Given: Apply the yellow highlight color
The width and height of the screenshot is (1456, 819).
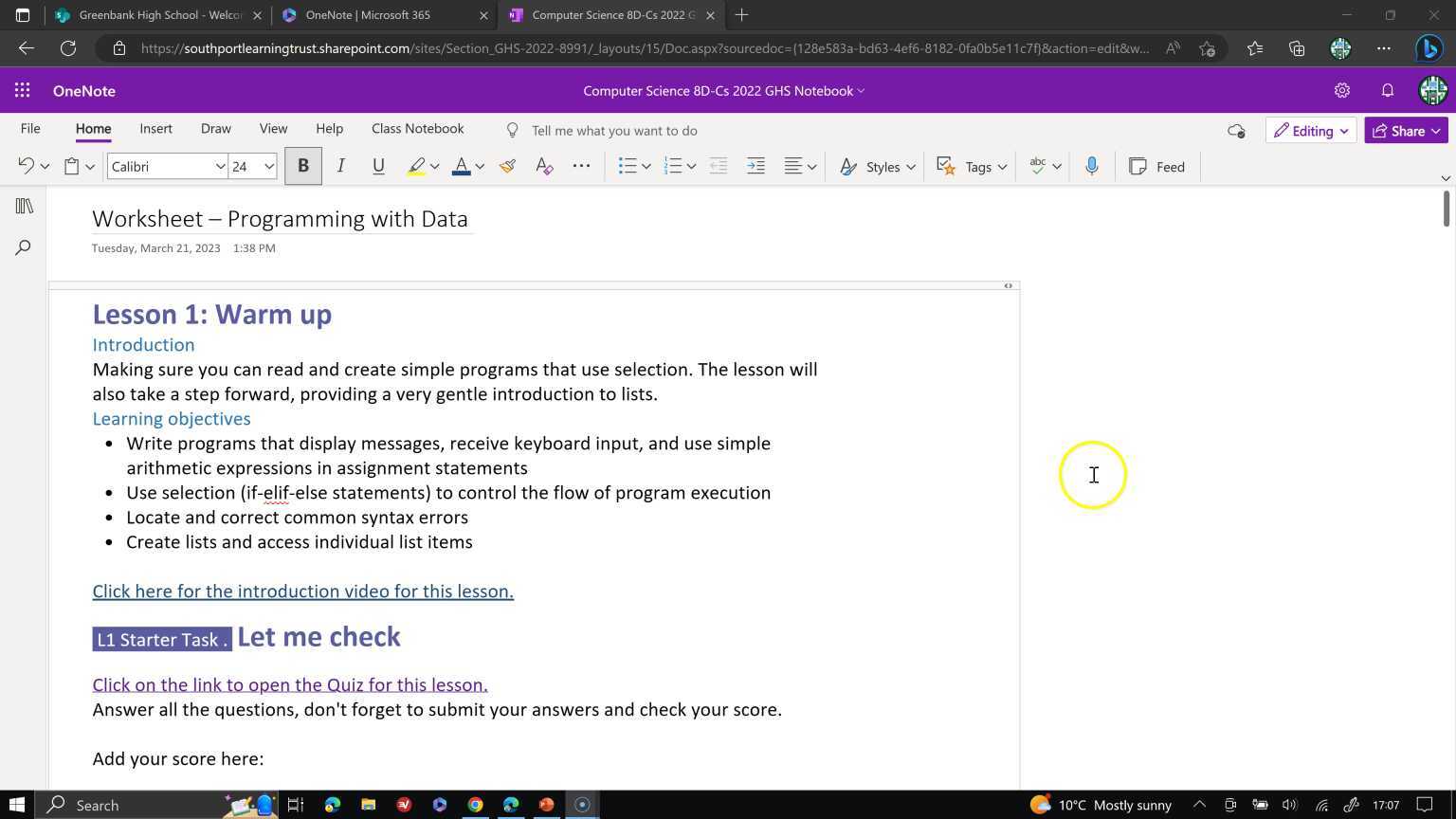Looking at the screenshot, I should point(416,167).
